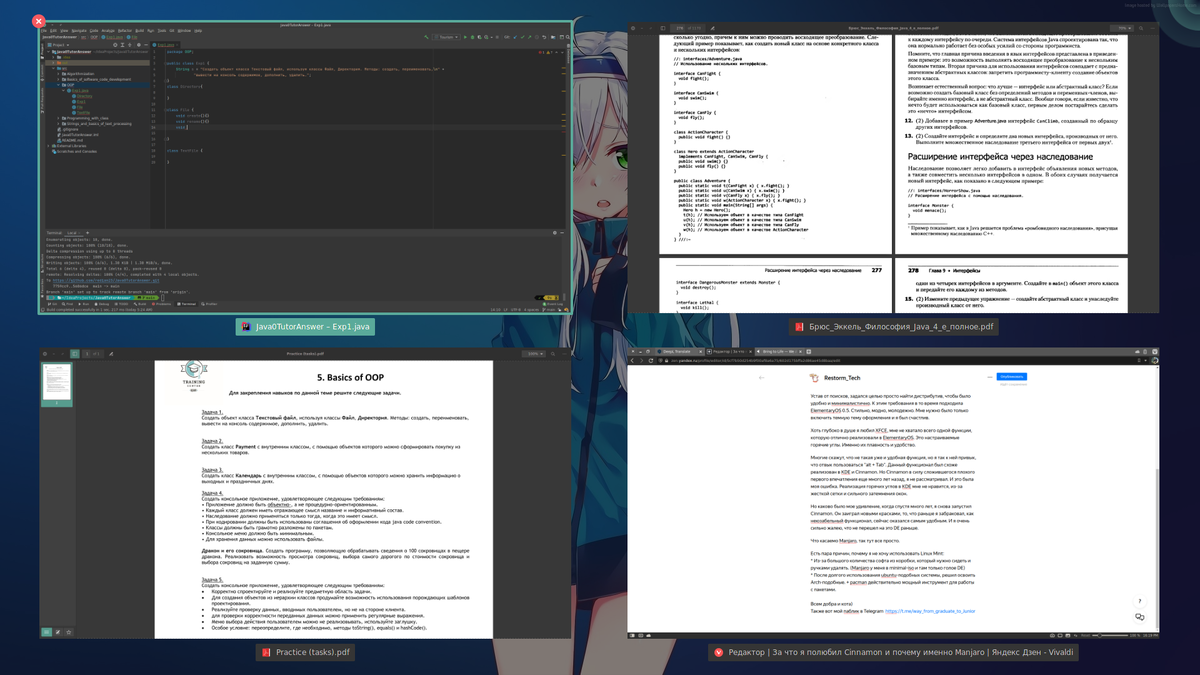Select the TextFile class in IntelliJ project tree

pos(80,113)
